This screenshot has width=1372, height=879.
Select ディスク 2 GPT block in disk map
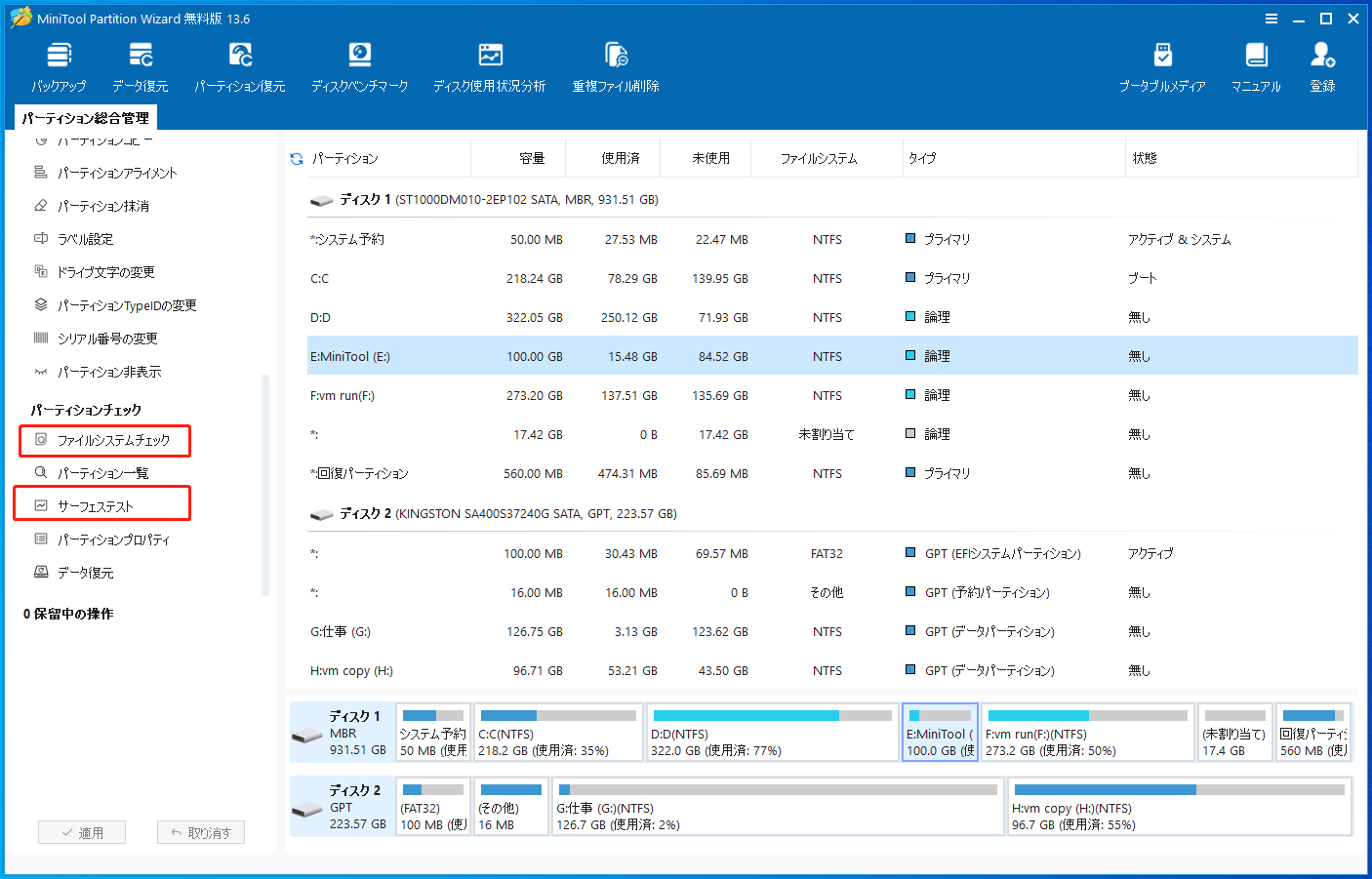(343, 807)
